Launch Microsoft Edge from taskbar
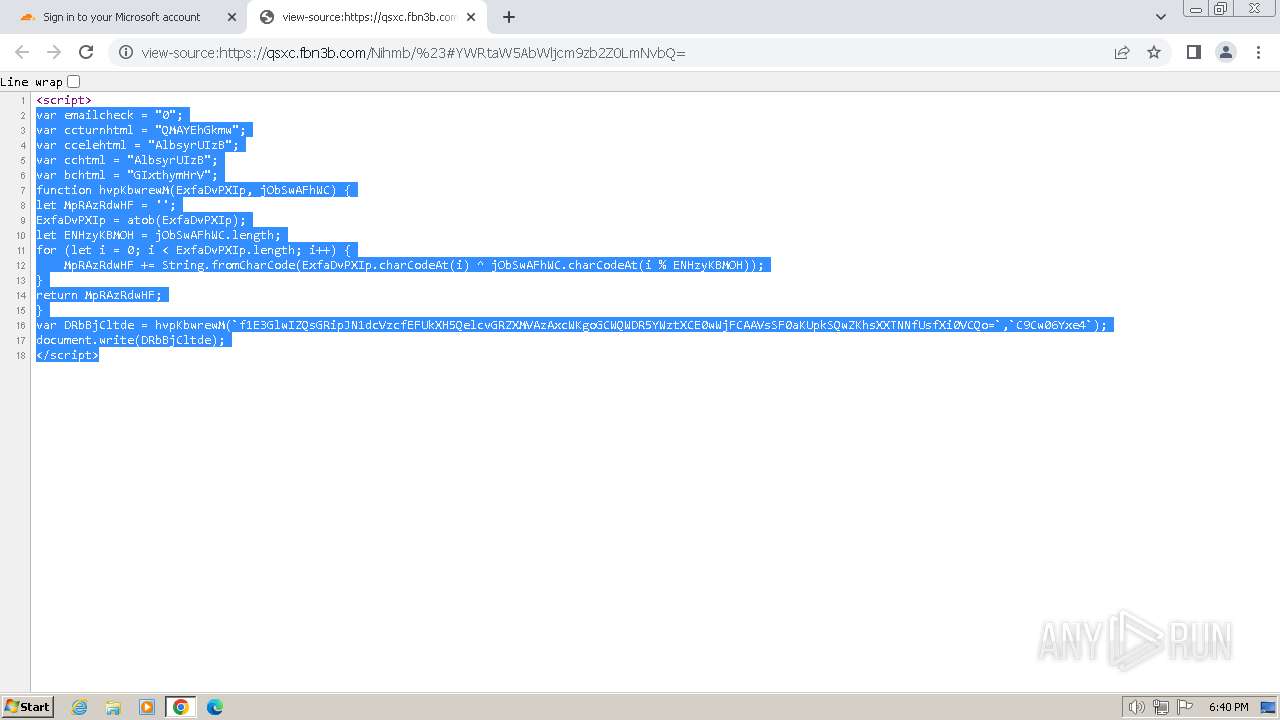The image size is (1280, 720). [215, 707]
